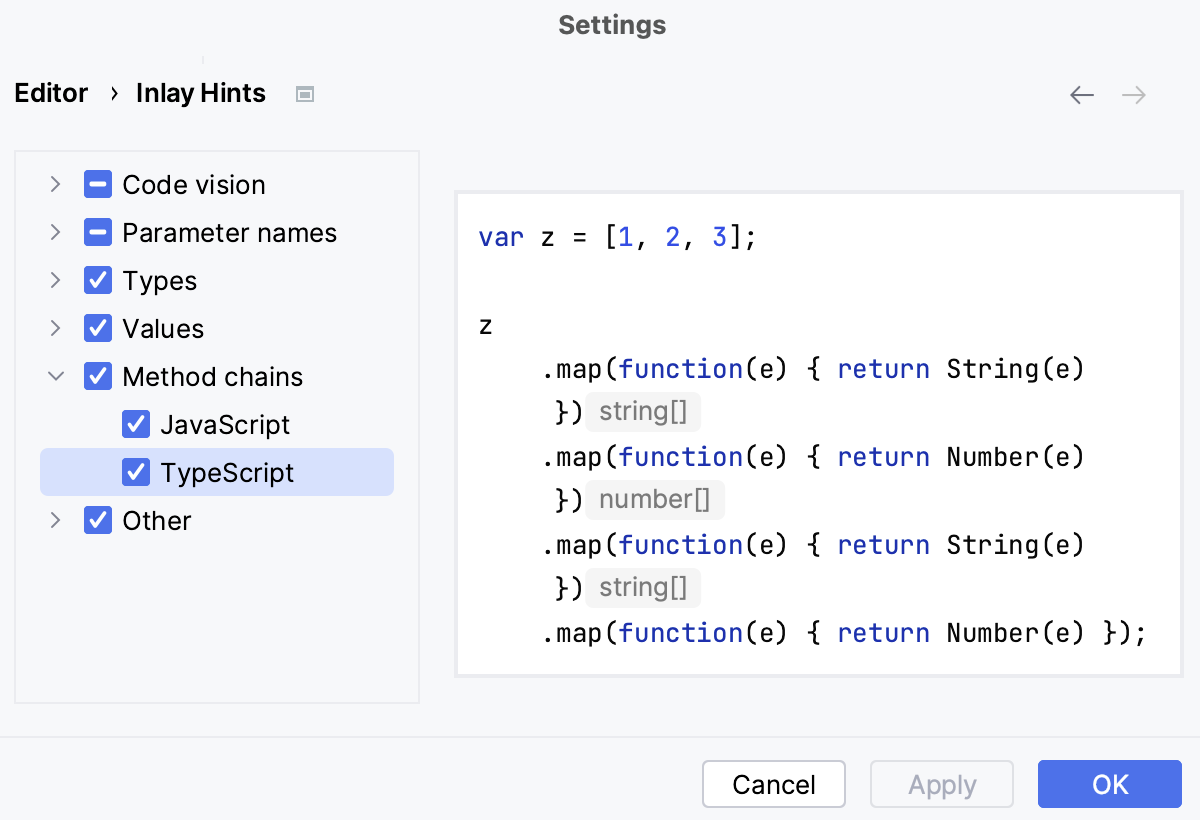Enable the Code vision checkbox fully

click(x=97, y=184)
